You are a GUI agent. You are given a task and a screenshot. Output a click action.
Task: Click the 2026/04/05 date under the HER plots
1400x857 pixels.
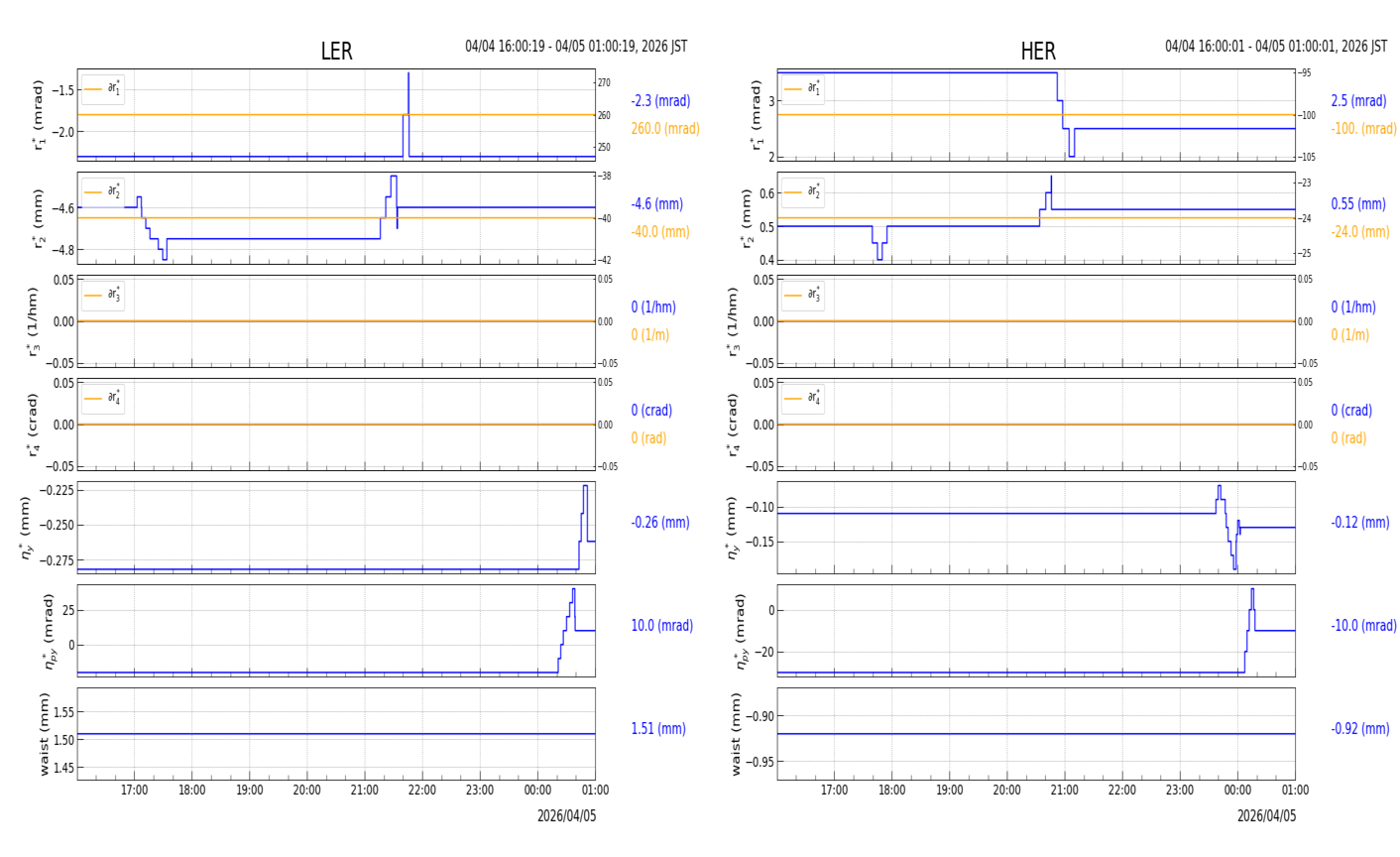click(1266, 816)
